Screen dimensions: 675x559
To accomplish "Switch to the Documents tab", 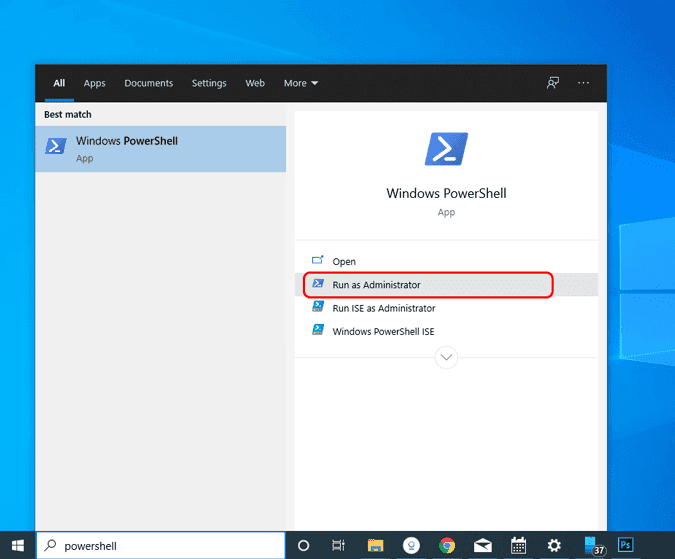I will pyautogui.click(x=149, y=83).
